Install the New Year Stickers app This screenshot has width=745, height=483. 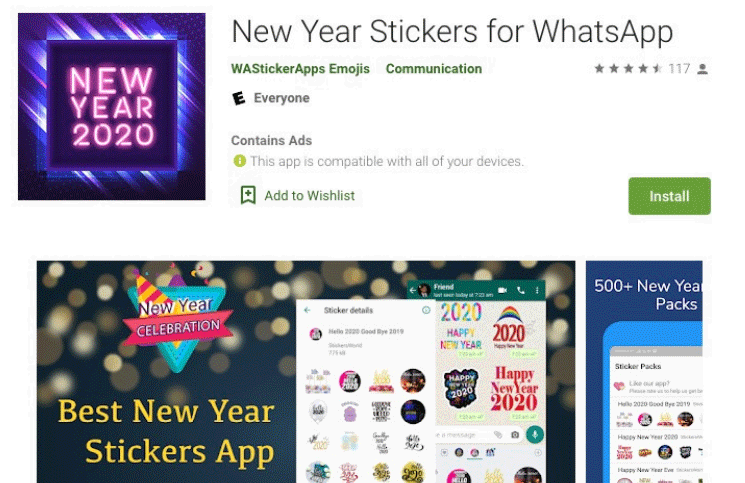pyautogui.click(x=669, y=196)
